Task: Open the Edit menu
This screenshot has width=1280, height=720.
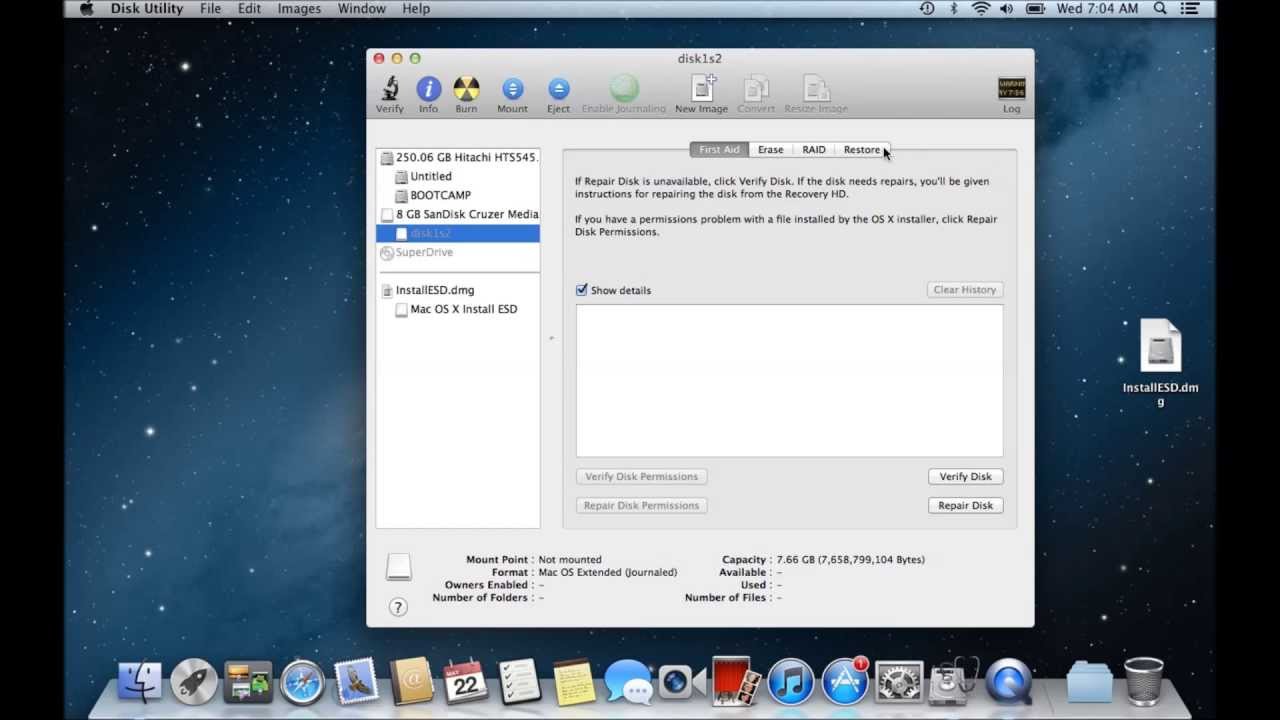Action: coord(249,8)
